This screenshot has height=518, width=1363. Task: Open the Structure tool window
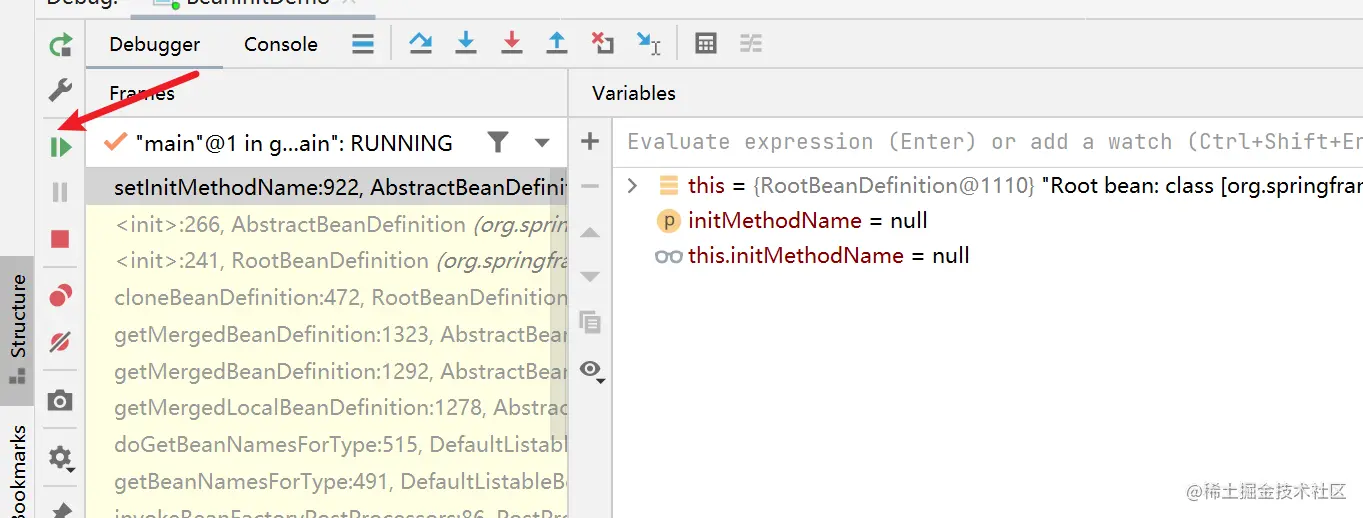click(x=17, y=329)
